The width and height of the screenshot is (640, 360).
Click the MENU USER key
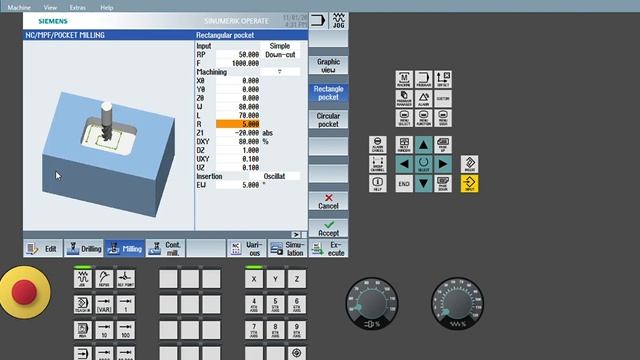tap(443, 118)
